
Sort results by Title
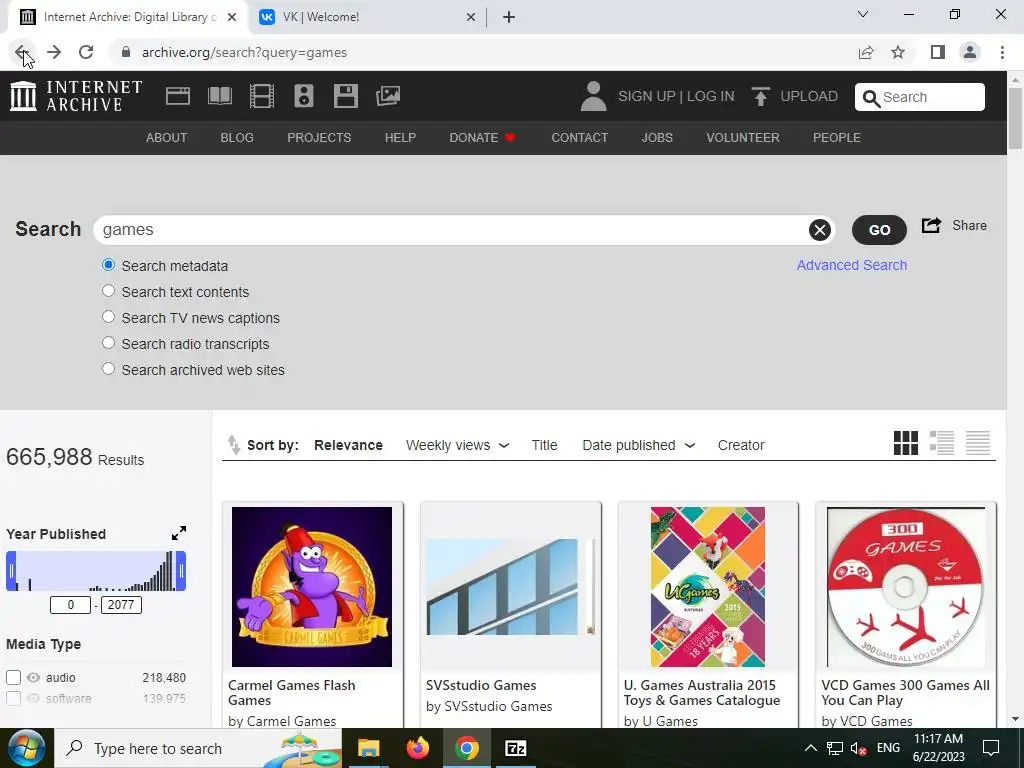point(544,445)
